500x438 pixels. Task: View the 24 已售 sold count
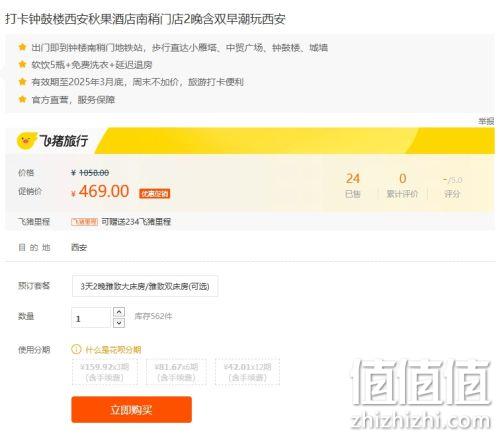point(353,185)
